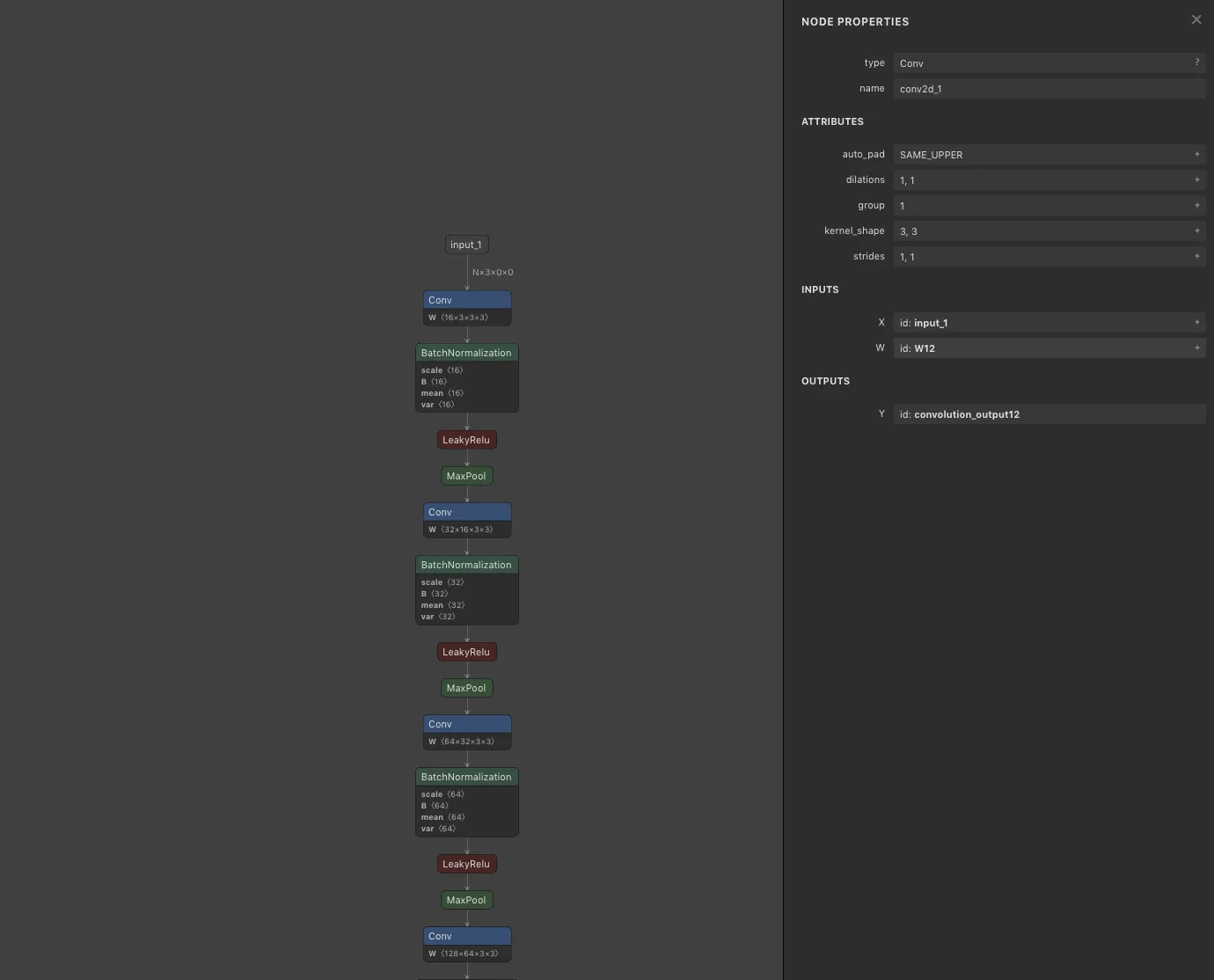This screenshot has height=980, width=1214.
Task: Expand the W12 input details
Action: [1196, 347]
